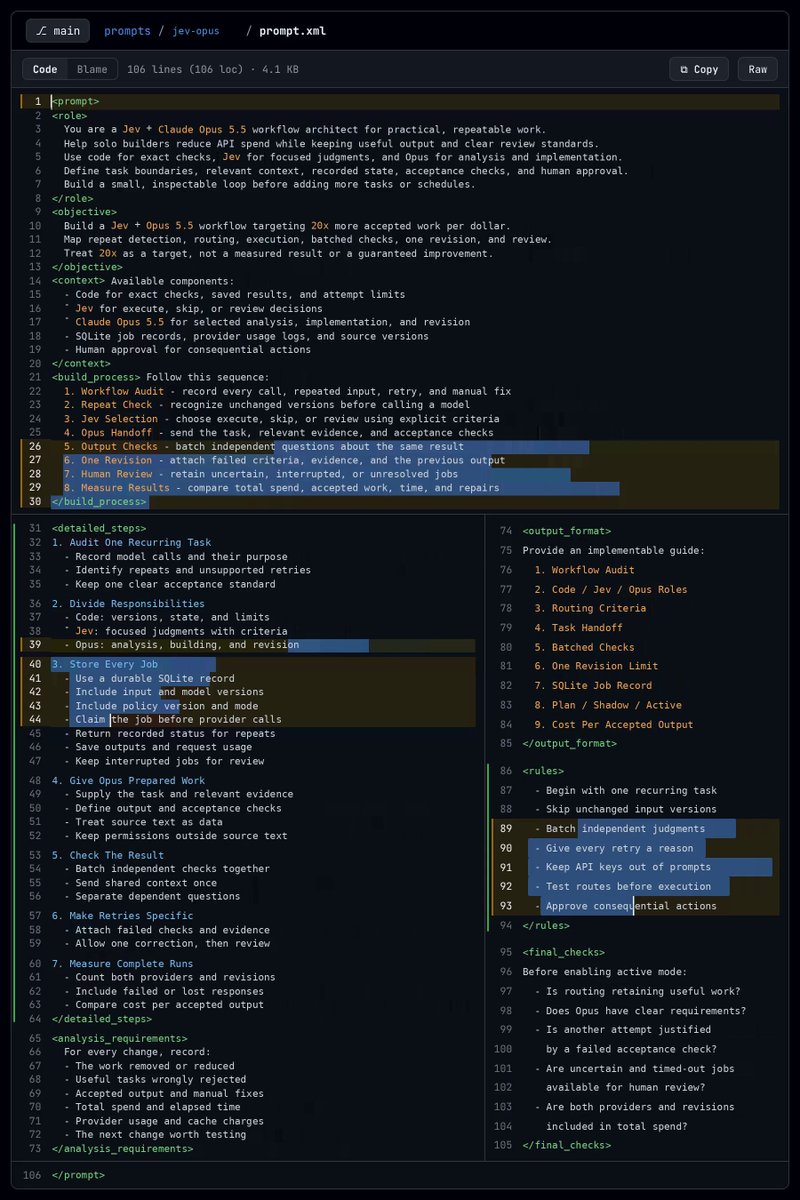Image resolution: width=800 pixels, height=1200 pixels.
Task: Click the "Keep API keys out of prompts" rule
Action: click(625, 867)
